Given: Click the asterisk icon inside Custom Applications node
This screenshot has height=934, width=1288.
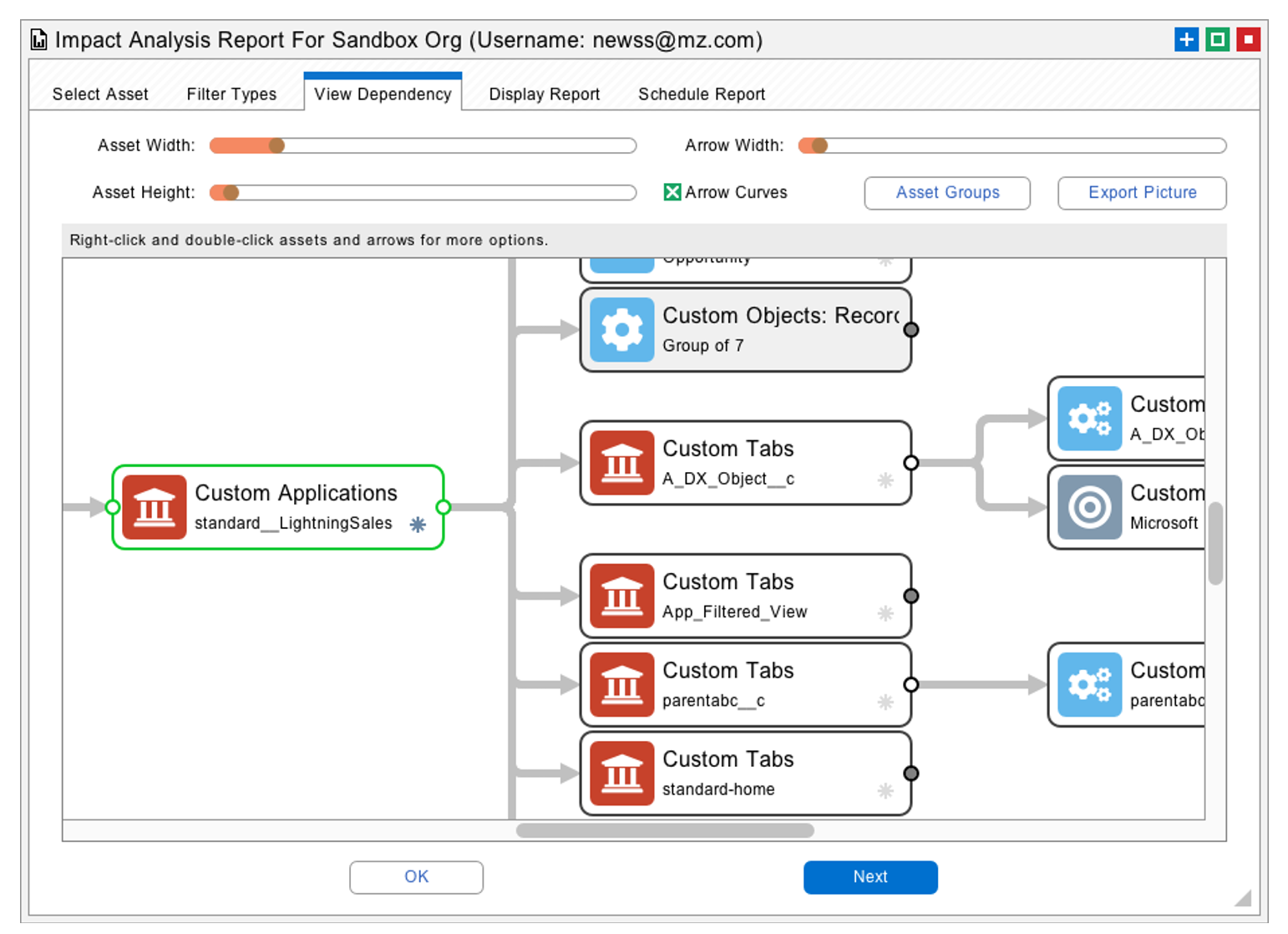Looking at the screenshot, I should [417, 525].
